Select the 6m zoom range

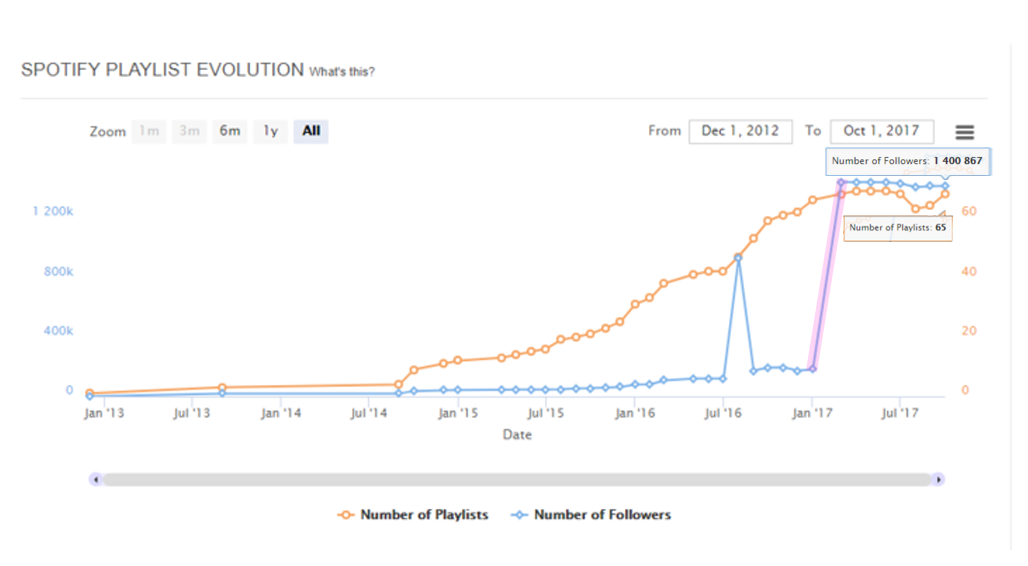(x=230, y=131)
